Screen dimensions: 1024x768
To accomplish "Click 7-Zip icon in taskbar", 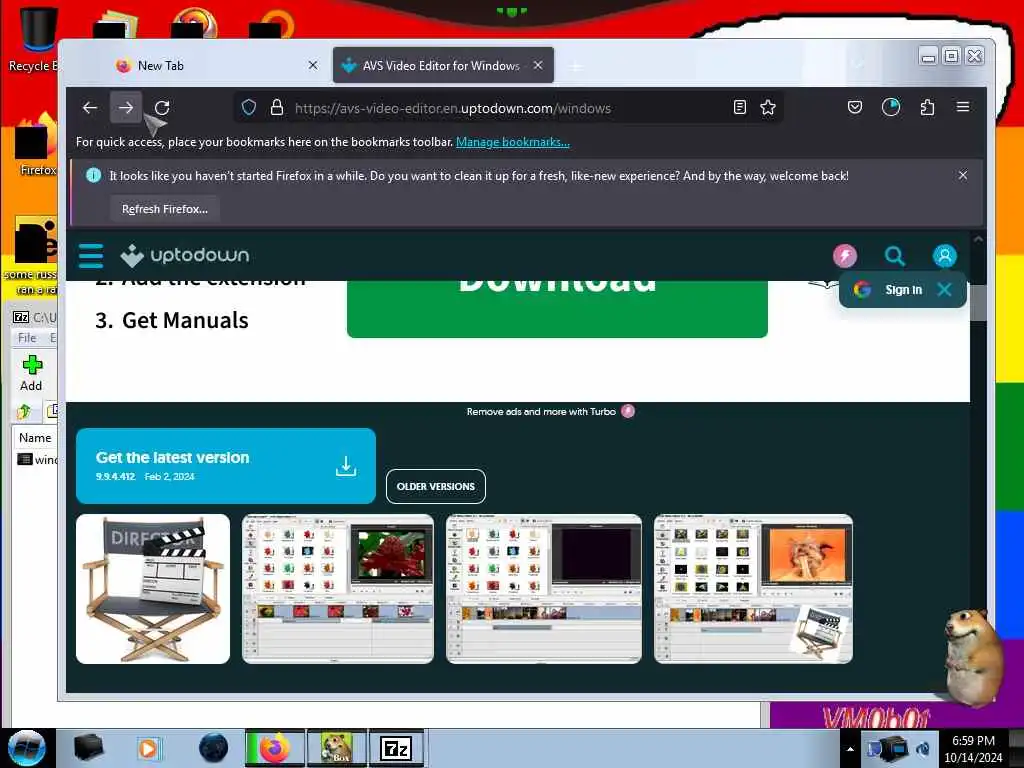I will [396, 748].
